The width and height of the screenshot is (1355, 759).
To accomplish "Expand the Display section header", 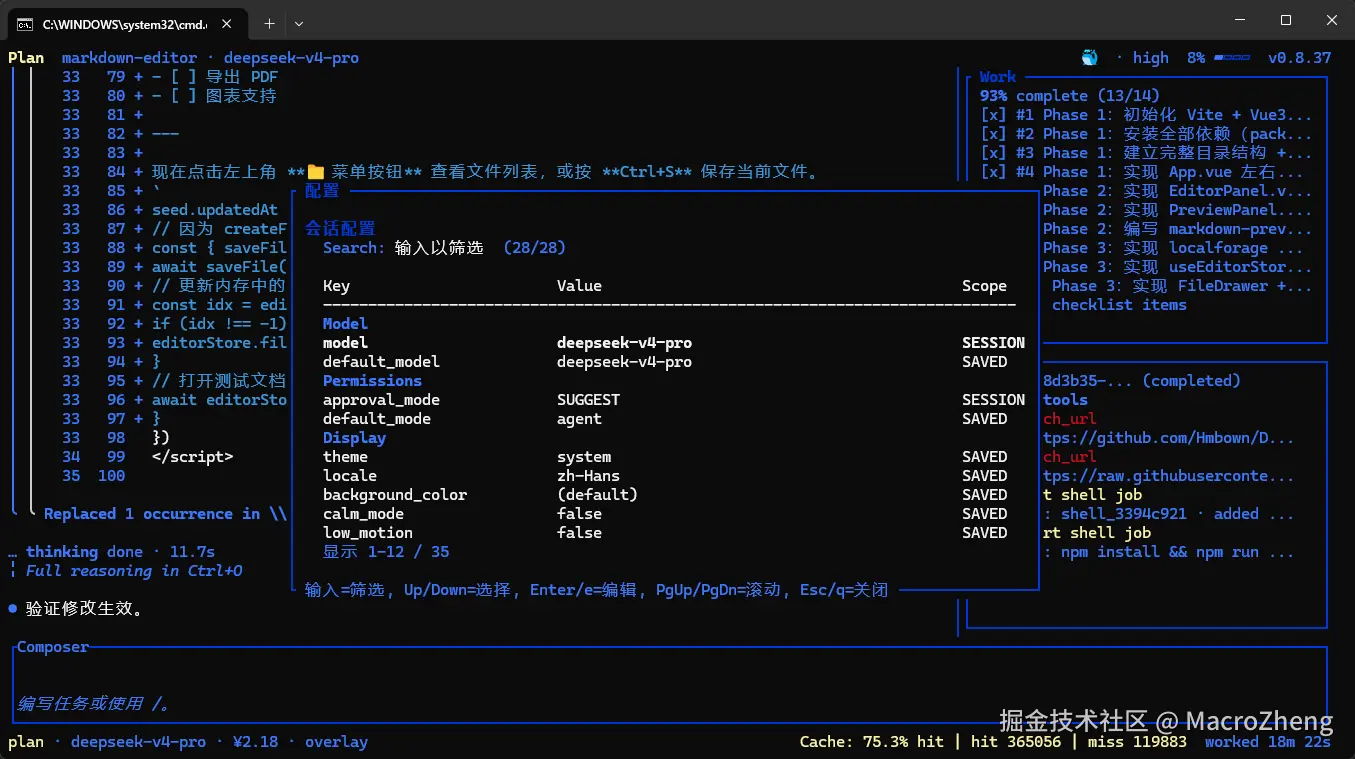I will (354, 438).
